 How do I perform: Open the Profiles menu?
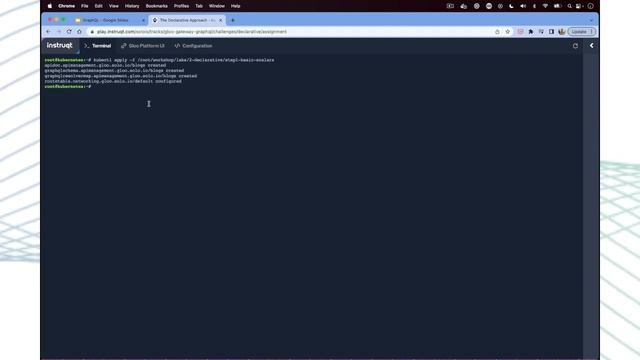click(181, 6)
